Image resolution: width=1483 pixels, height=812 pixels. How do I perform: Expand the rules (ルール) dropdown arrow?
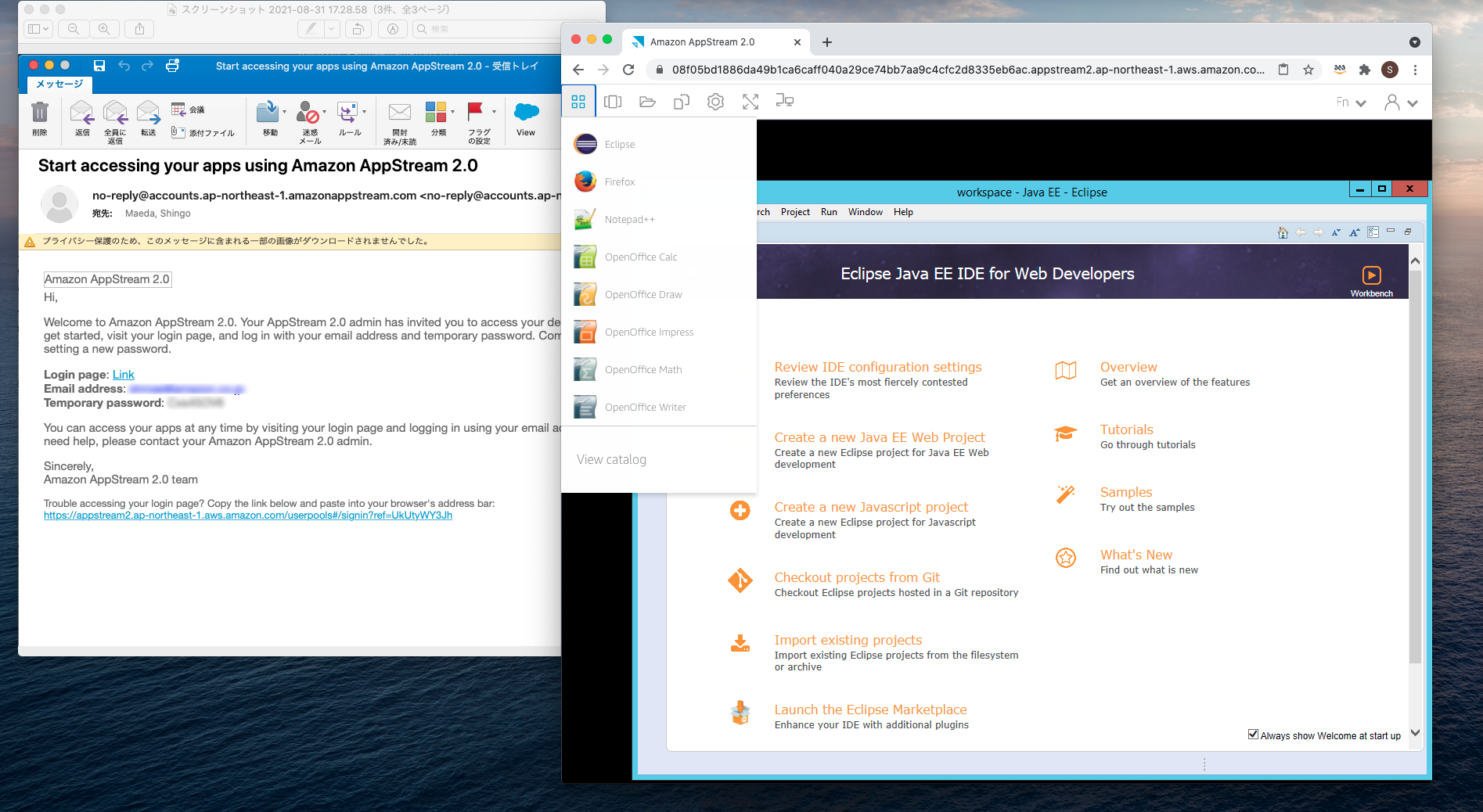pos(364,112)
